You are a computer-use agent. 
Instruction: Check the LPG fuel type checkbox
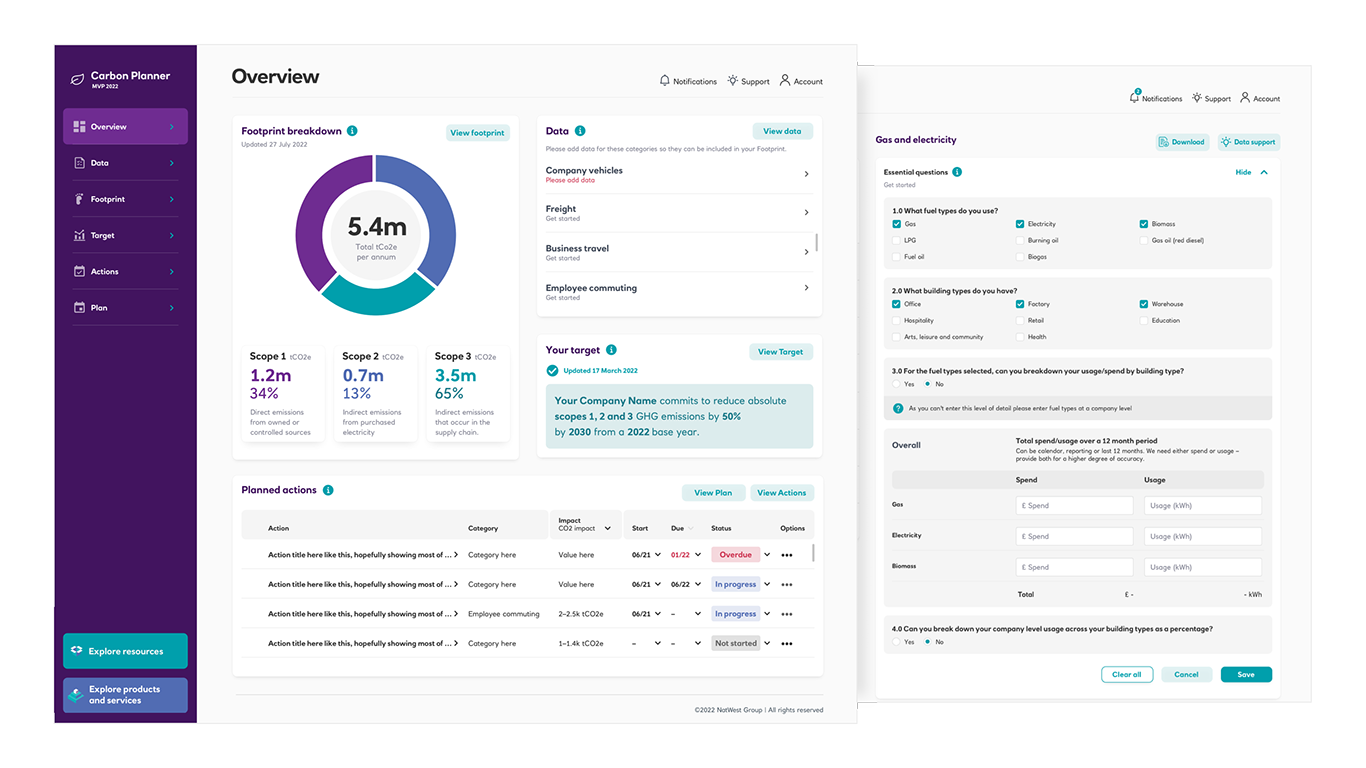pos(896,240)
